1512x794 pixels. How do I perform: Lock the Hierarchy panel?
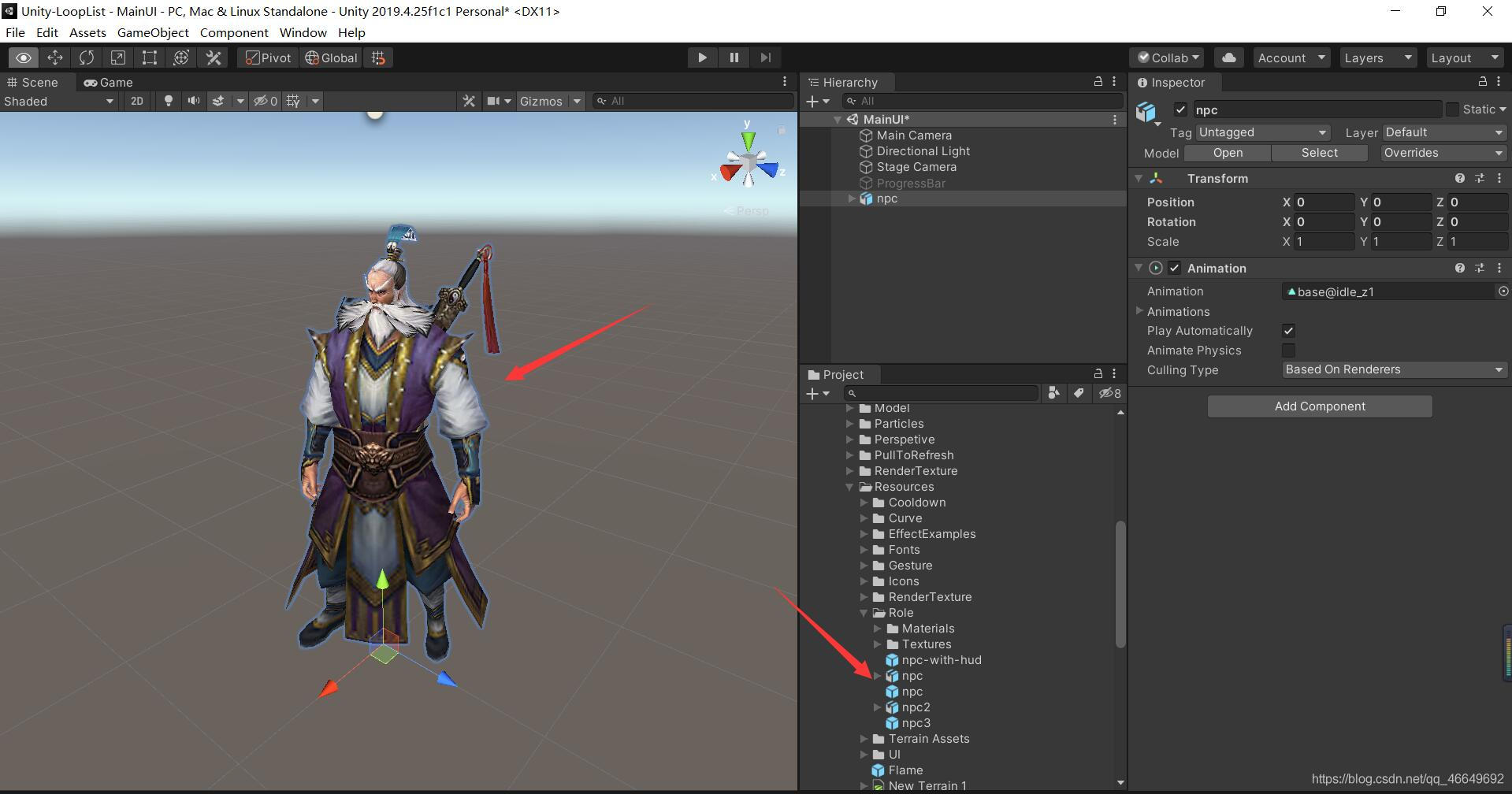pyautogui.click(x=1098, y=82)
